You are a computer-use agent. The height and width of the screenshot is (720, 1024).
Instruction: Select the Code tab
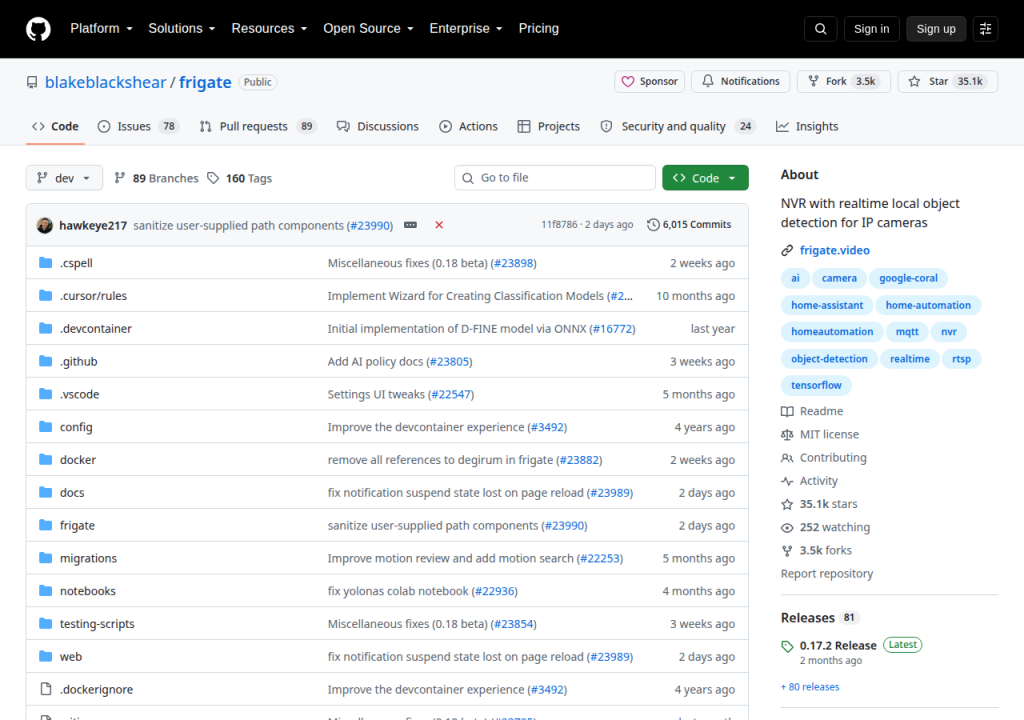[x=56, y=126]
